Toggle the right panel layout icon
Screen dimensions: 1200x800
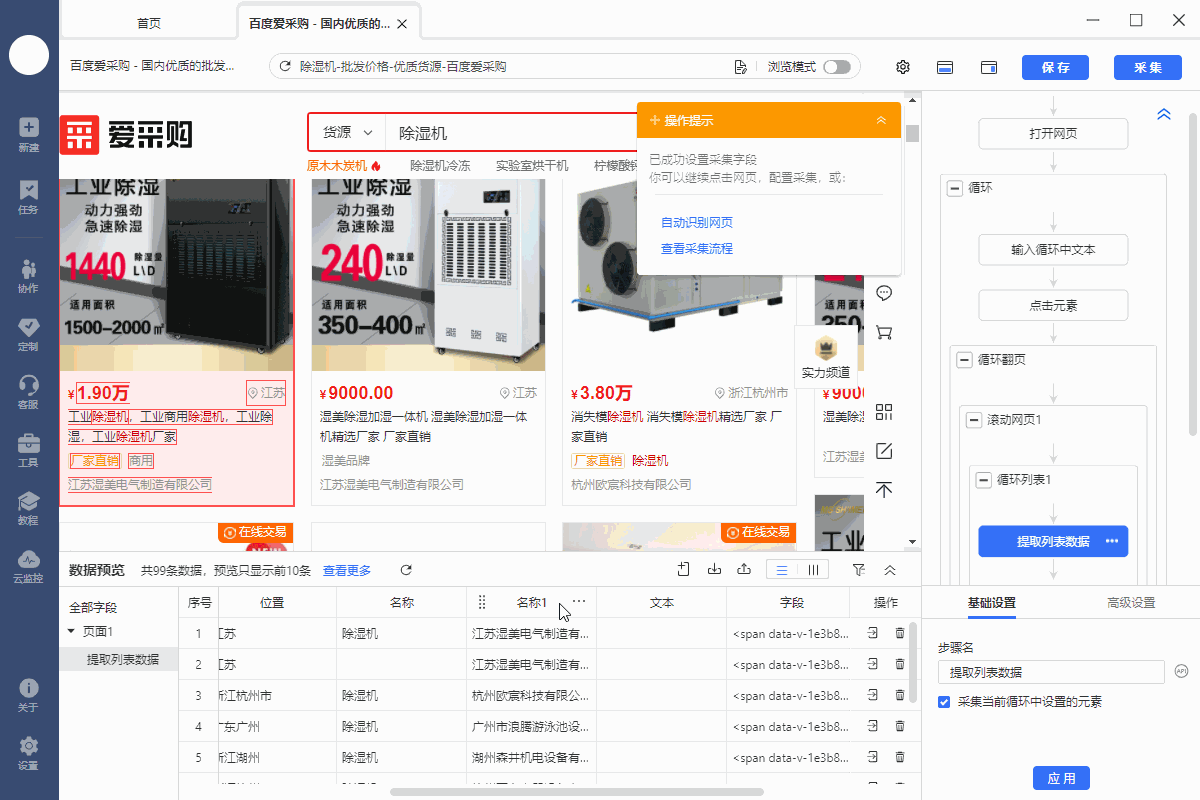click(989, 67)
